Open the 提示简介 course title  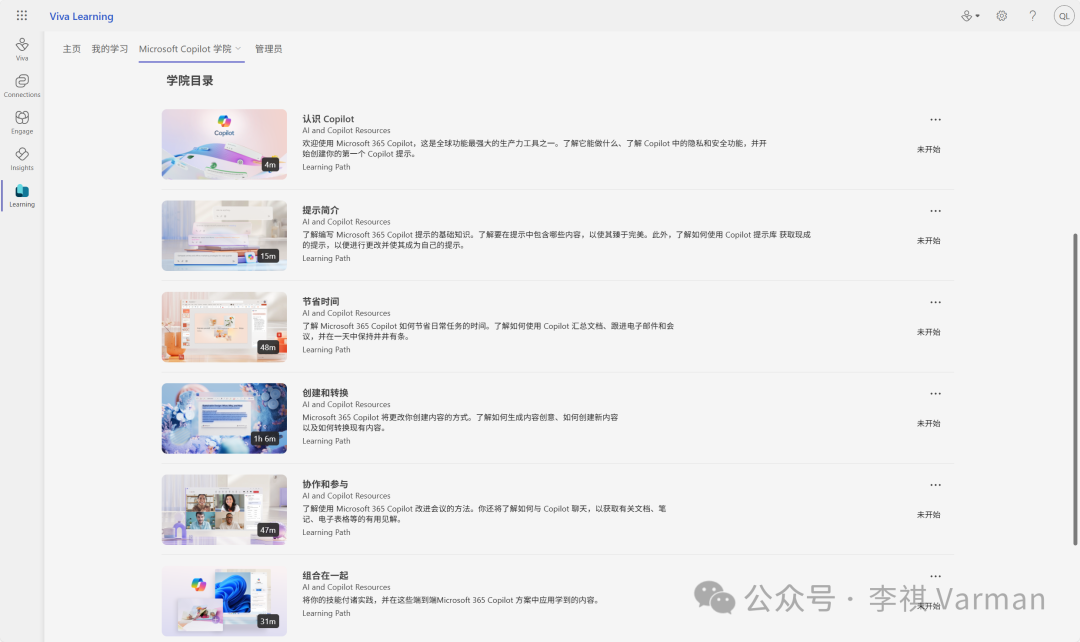(320, 210)
